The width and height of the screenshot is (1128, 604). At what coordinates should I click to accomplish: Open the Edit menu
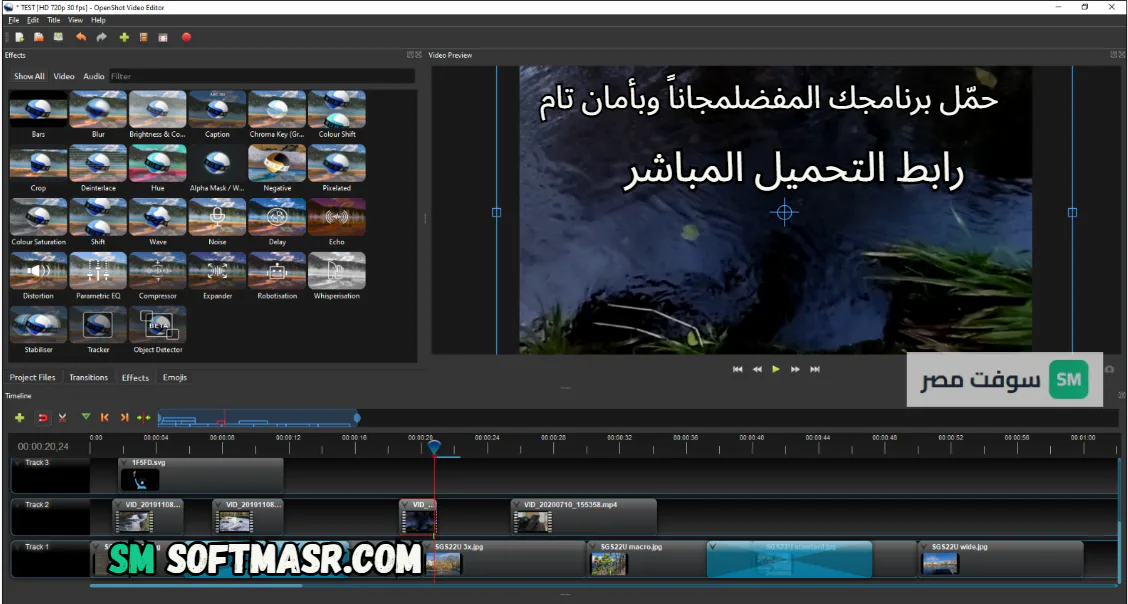pyautogui.click(x=33, y=20)
